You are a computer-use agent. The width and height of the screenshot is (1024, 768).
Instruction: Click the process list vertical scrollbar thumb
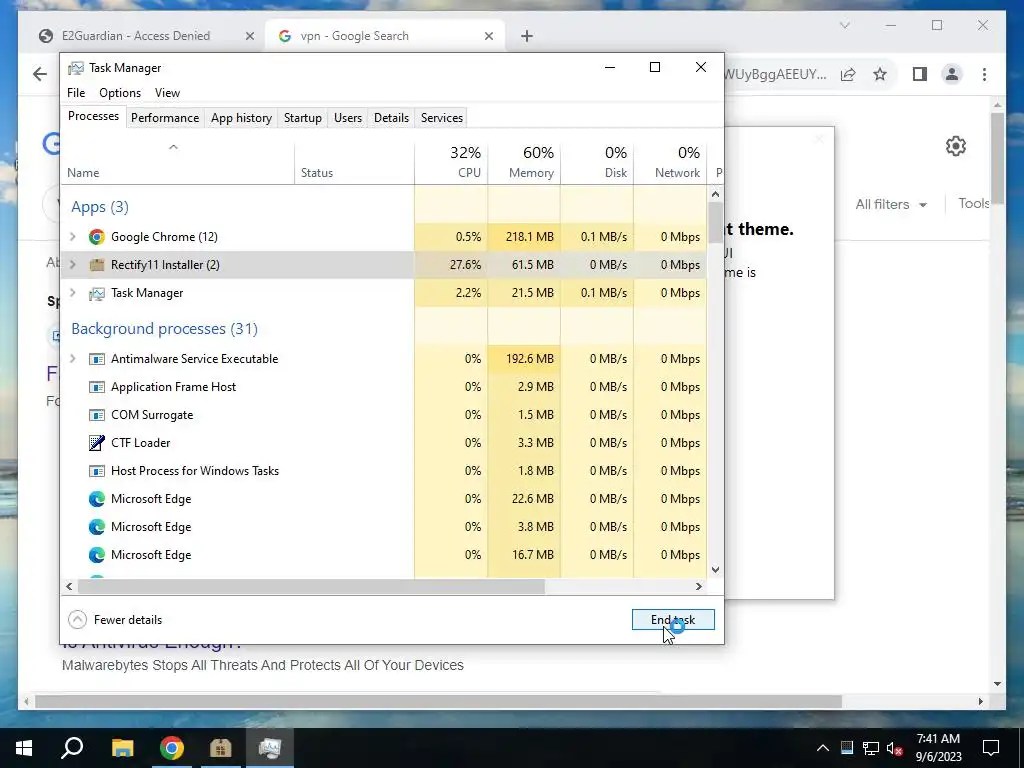pos(715,222)
